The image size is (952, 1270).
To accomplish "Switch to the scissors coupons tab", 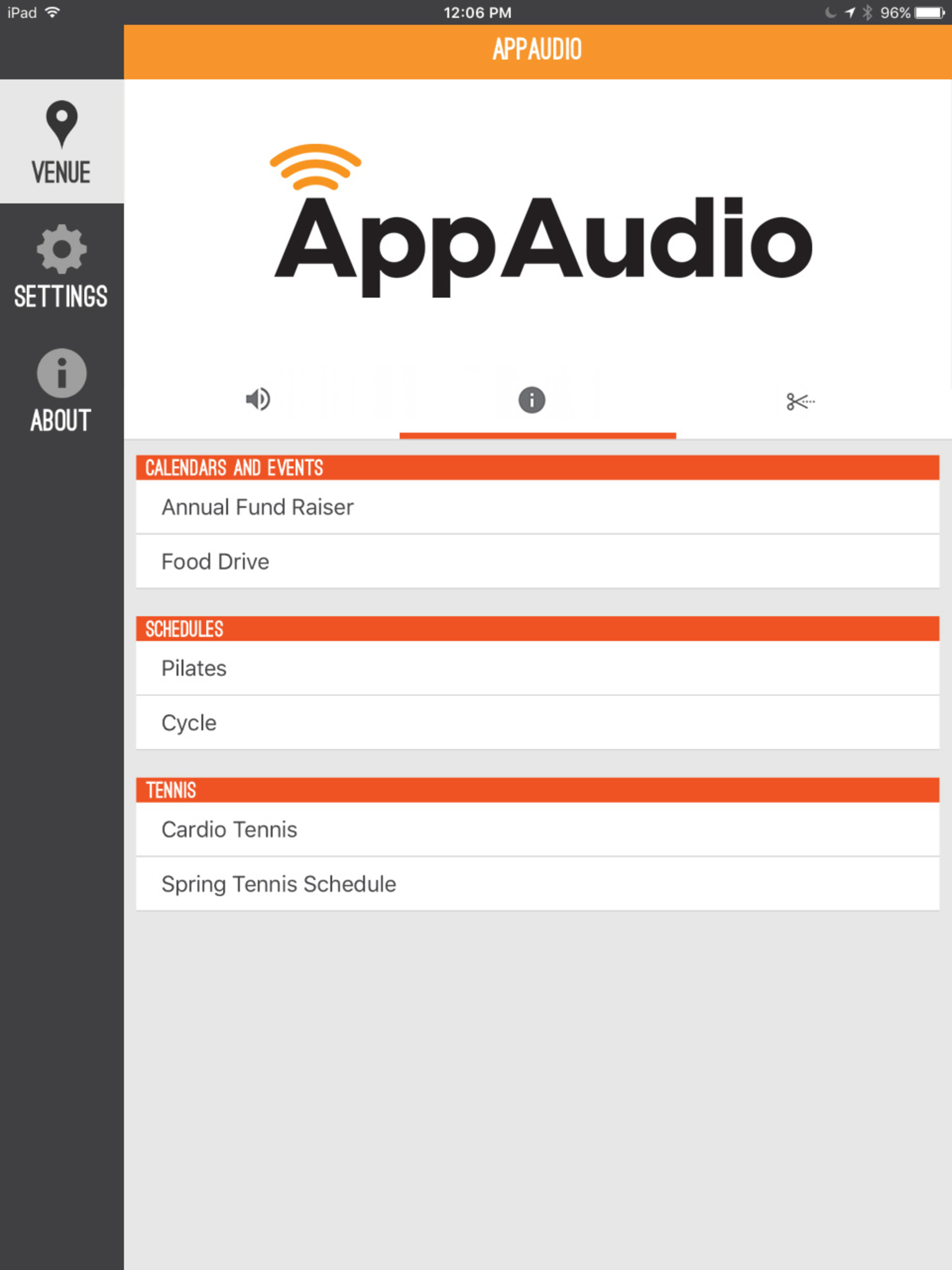I will coord(800,401).
